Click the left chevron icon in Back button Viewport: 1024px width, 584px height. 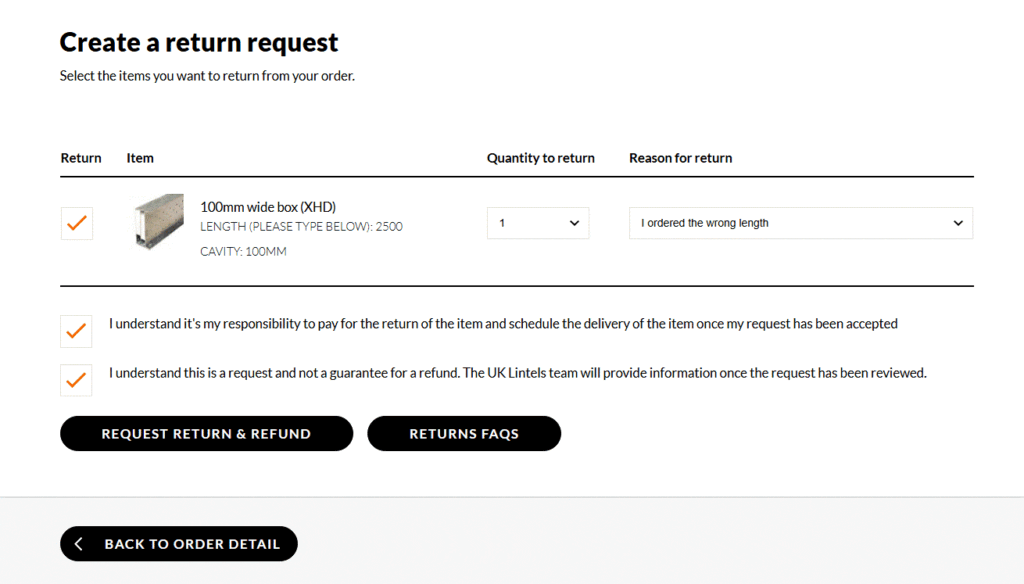click(78, 543)
